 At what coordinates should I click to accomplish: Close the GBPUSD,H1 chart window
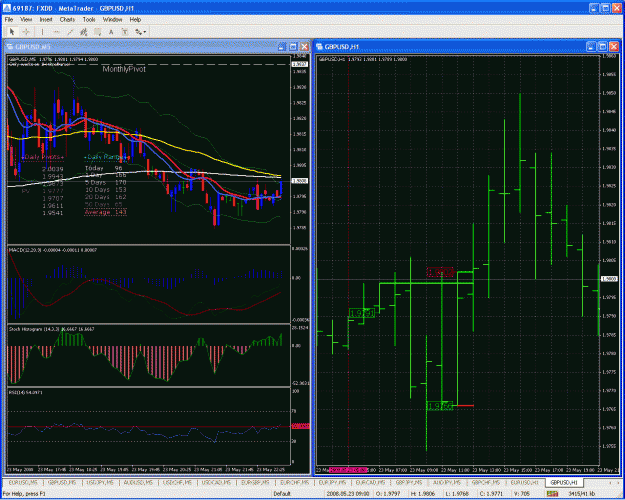coord(614,47)
